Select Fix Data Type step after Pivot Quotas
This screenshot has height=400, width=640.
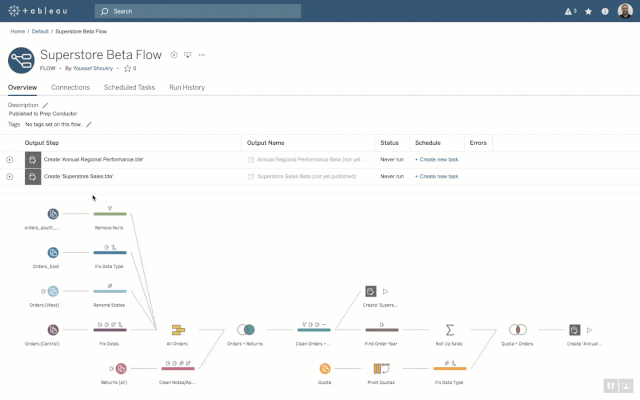point(449,368)
